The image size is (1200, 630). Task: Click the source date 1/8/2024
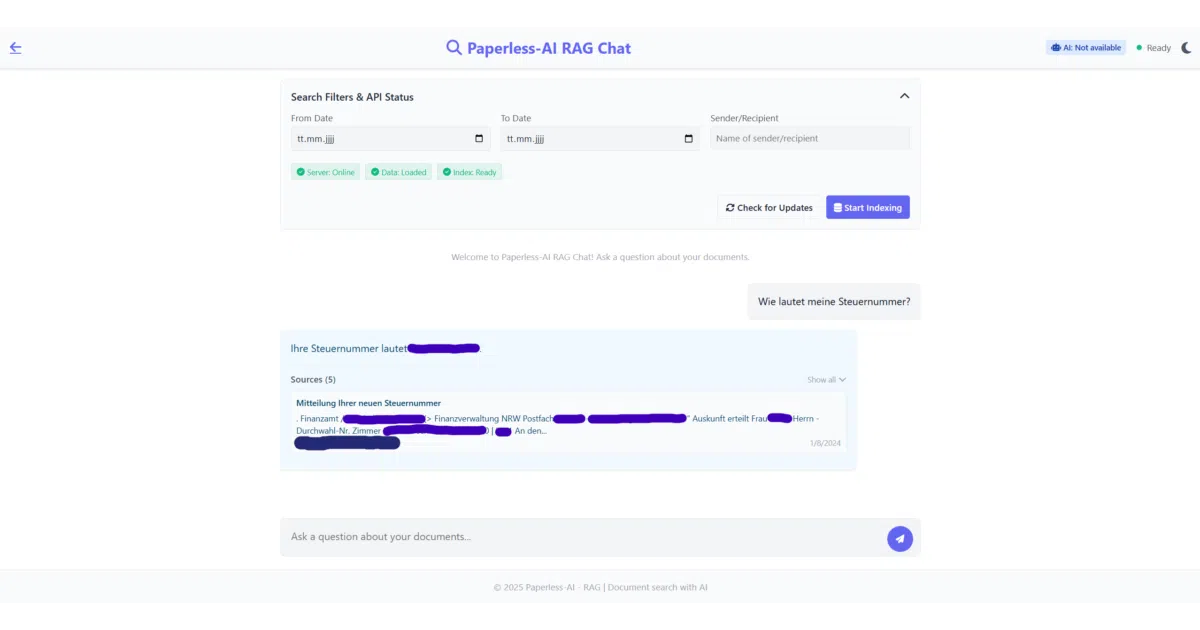pyautogui.click(x=825, y=442)
